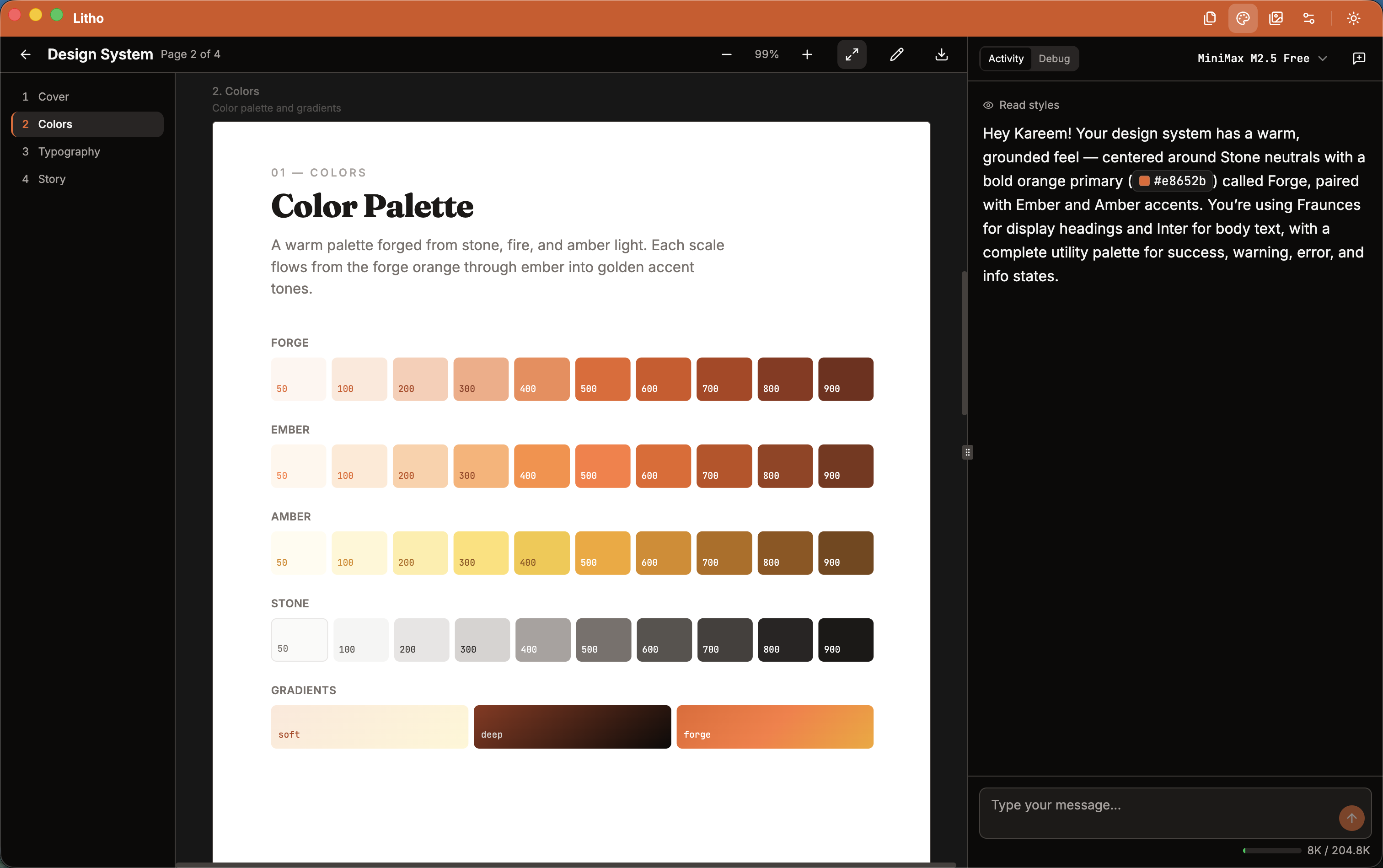Open the MiniMax M2.5 Free model dropdown
The height and width of the screenshot is (868, 1383).
click(x=1261, y=58)
